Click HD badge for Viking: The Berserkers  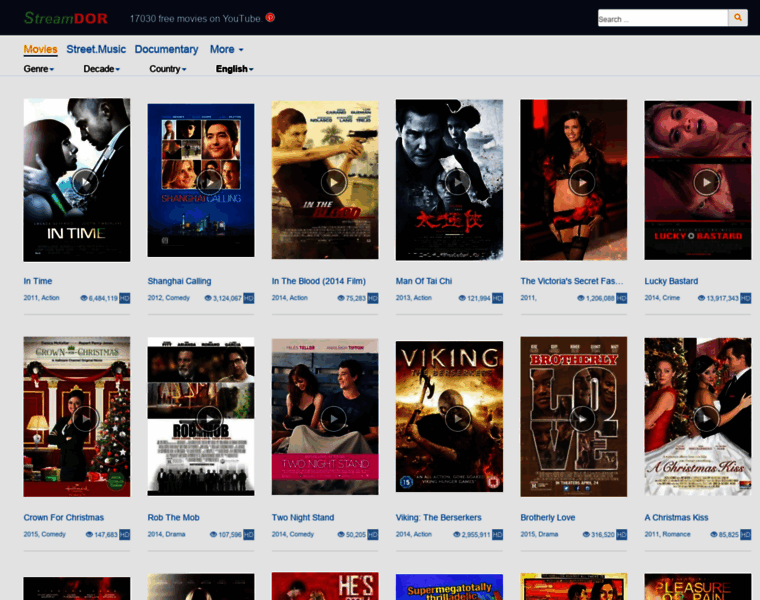[497, 535]
